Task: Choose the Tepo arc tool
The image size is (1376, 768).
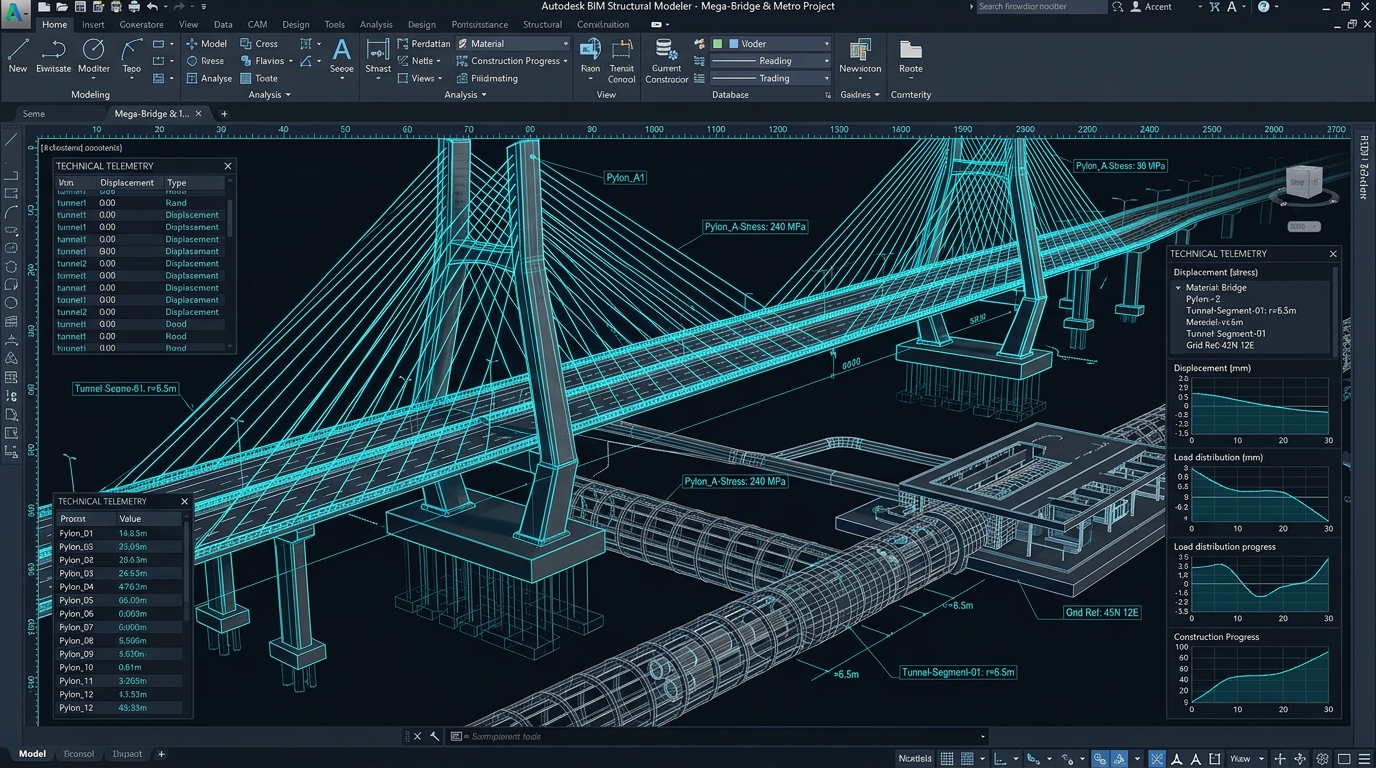Action: 132,56
